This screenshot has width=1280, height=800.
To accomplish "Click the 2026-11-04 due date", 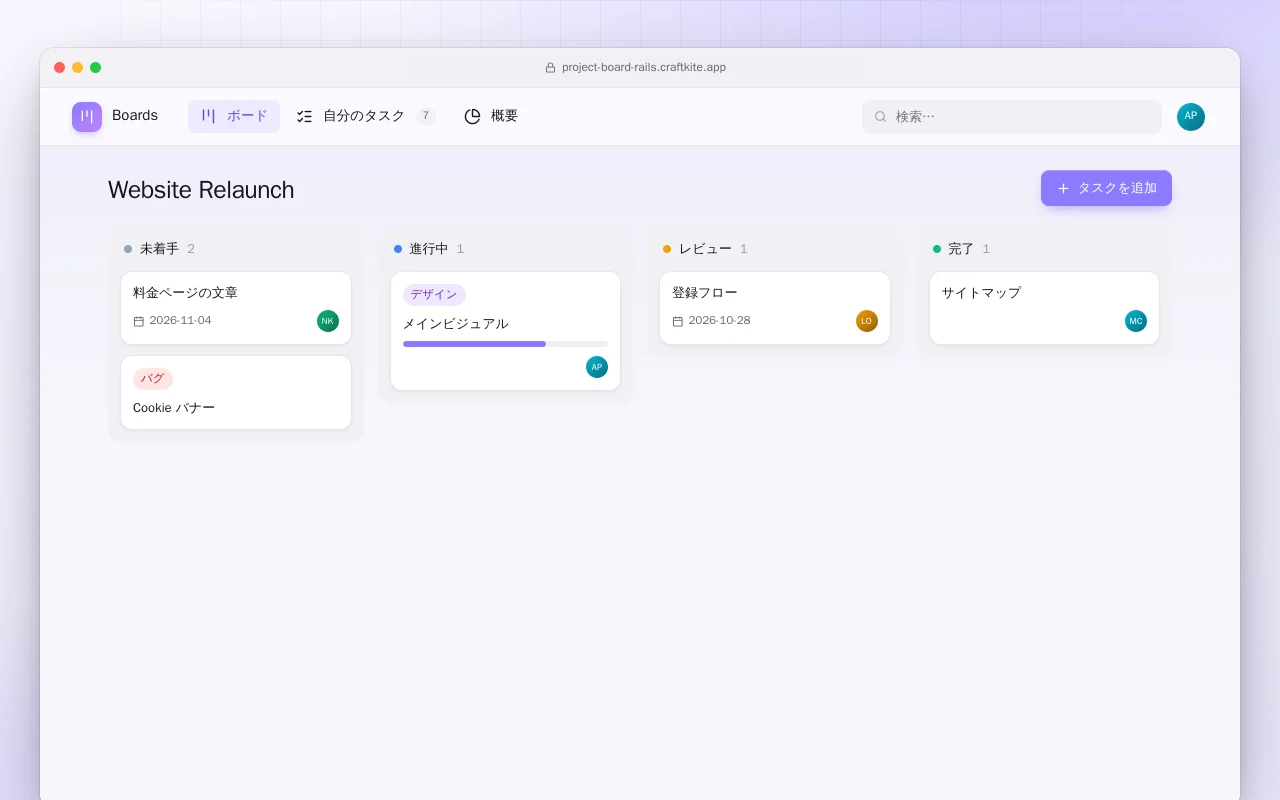I will (180, 321).
